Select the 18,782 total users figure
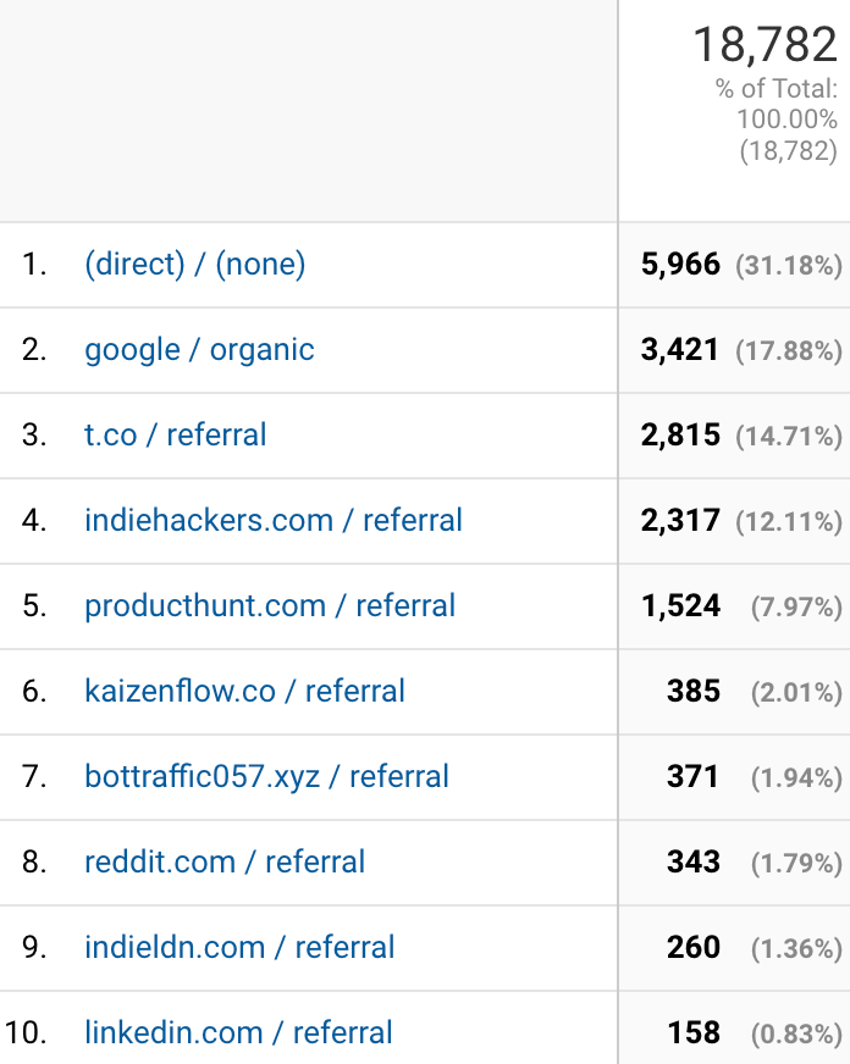Image resolution: width=850 pixels, height=1064 pixels. (765, 45)
